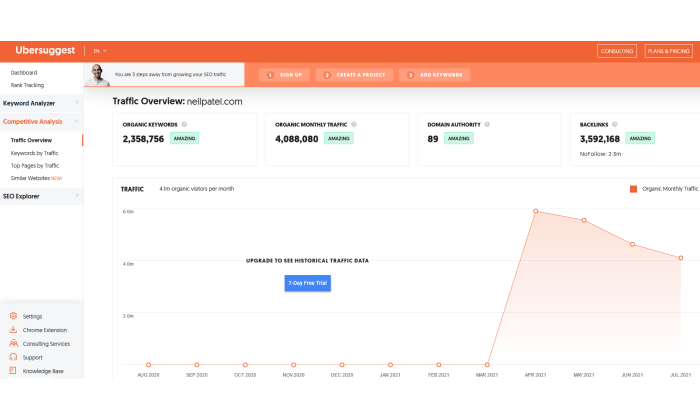Click Amazing badge under Organic Keywords
Viewport: 700px width, 420px height.
[x=184, y=138]
